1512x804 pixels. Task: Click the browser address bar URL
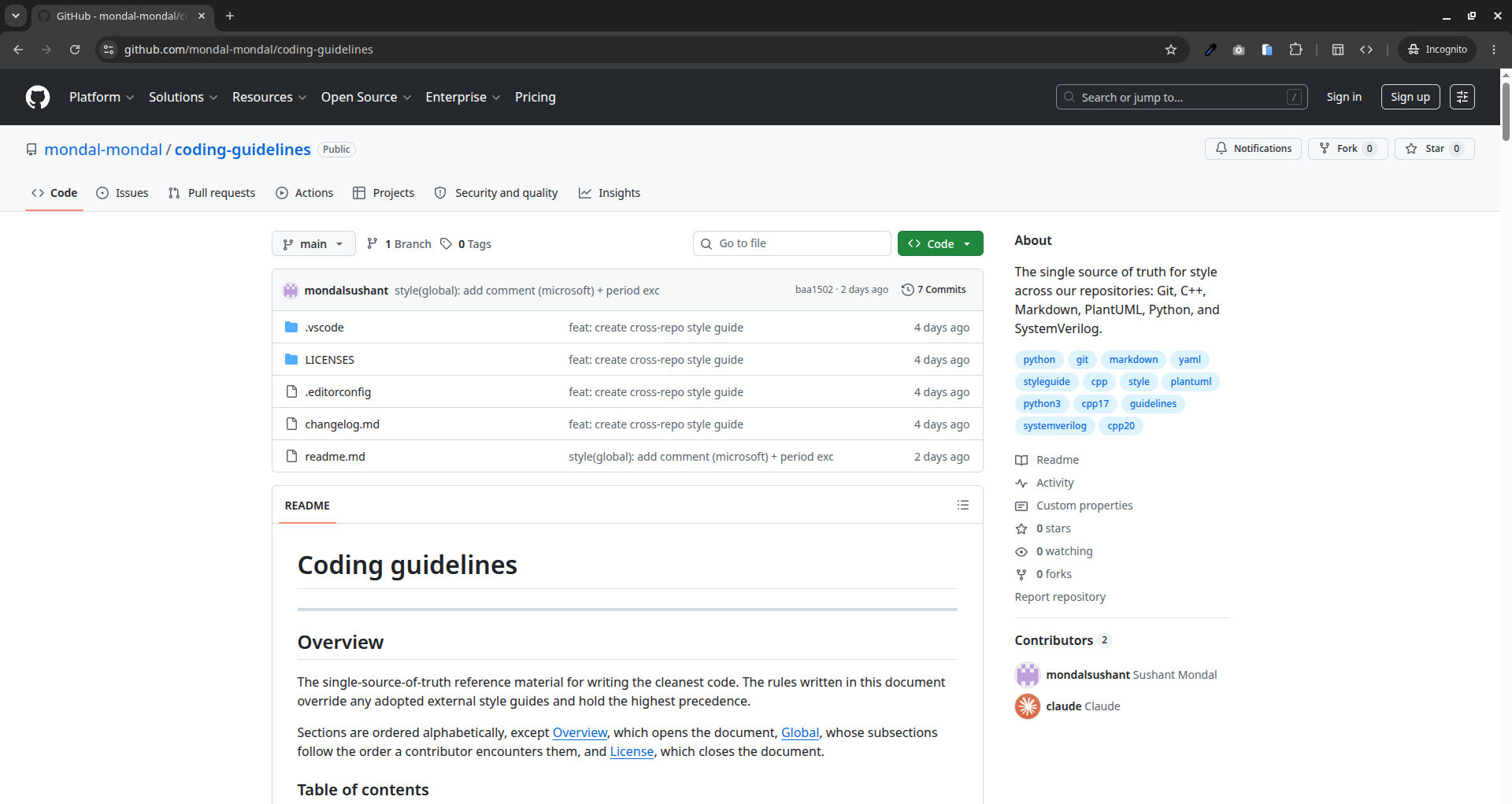click(x=249, y=50)
